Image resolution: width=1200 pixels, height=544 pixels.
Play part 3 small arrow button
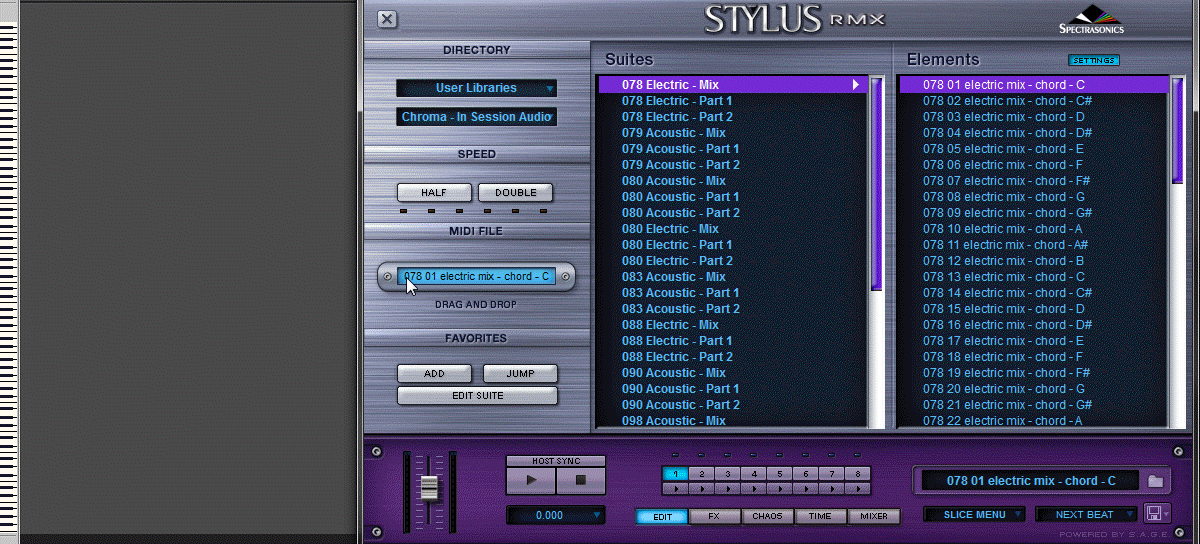click(x=727, y=489)
